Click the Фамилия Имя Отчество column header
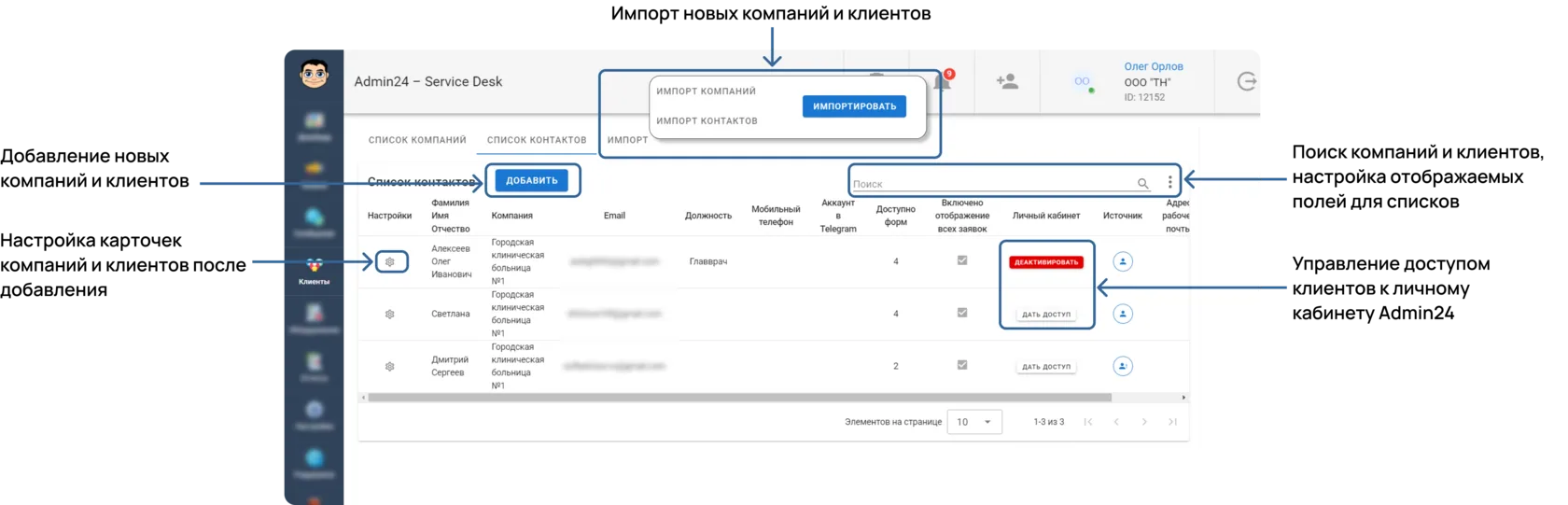Viewport: 1568px width, 505px height. tap(450, 216)
